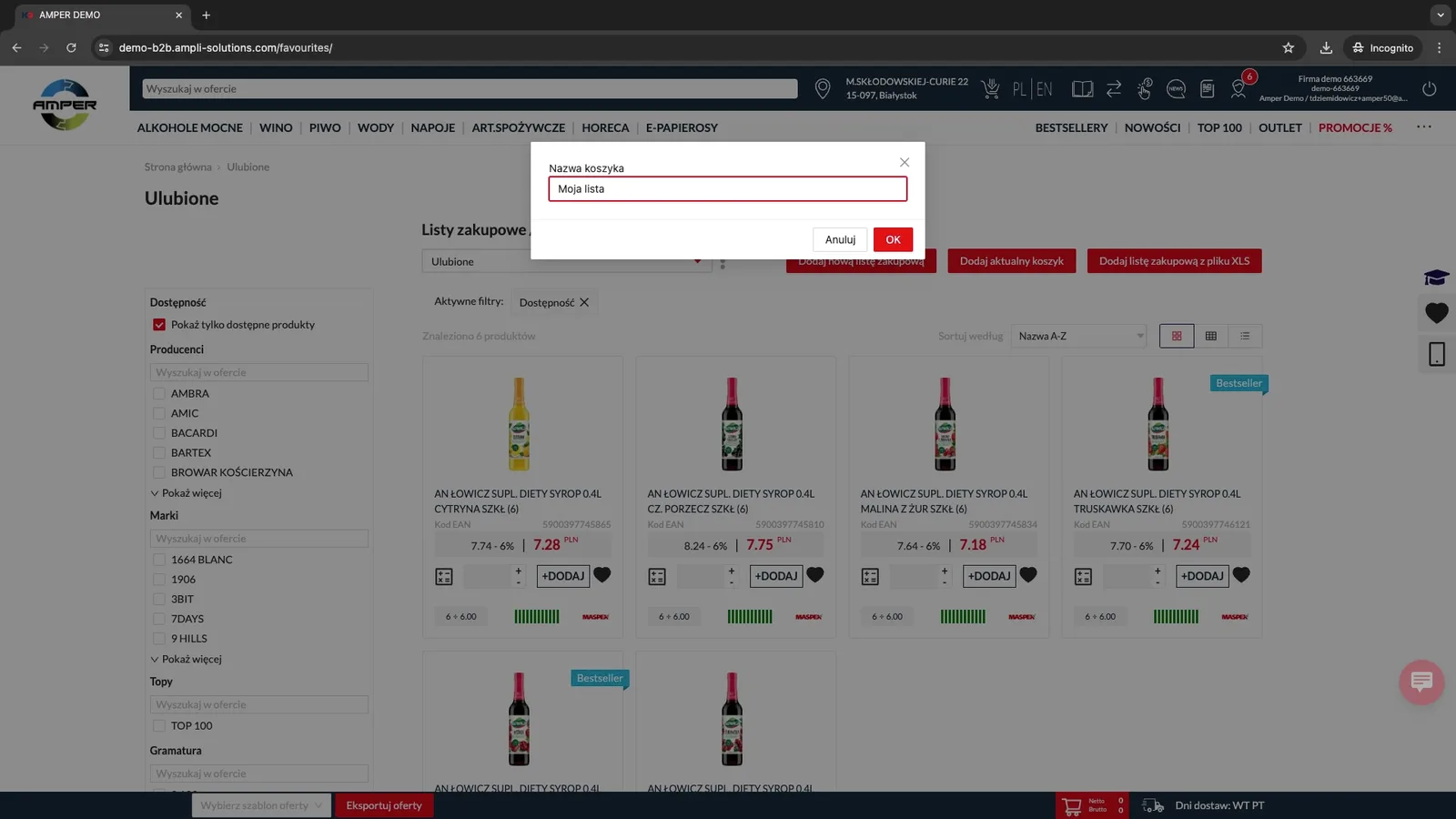
Task: Open the three-dots more menu in navigation
Action: tap(1424, 127)
